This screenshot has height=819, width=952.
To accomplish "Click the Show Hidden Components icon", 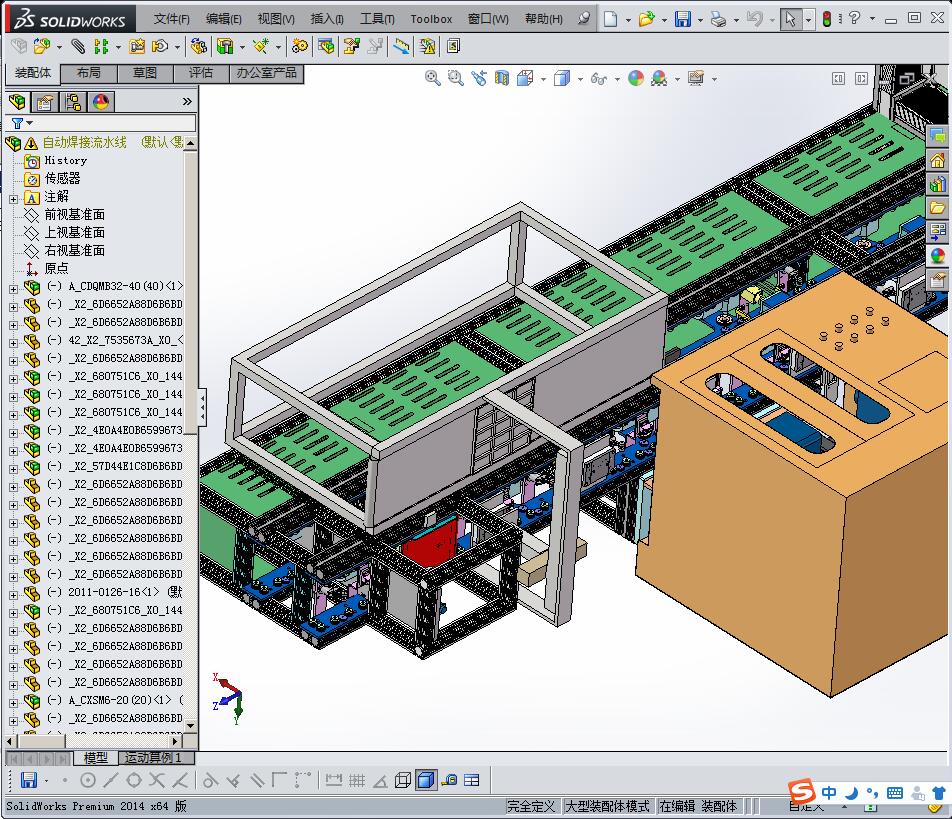I will pyautogui.click(x=198, y=46).
